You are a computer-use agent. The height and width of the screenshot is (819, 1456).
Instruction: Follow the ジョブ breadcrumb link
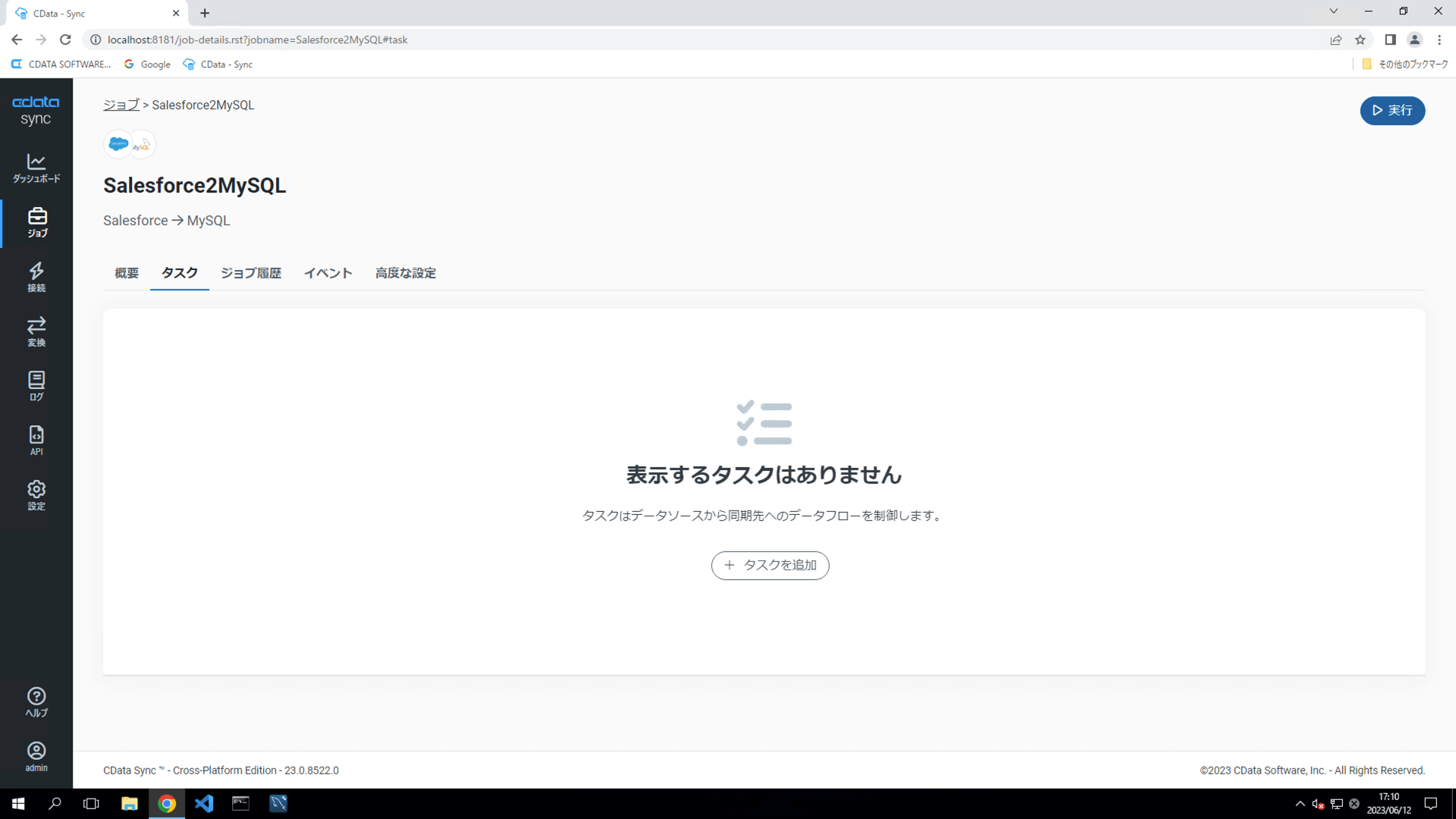point(121,105)
